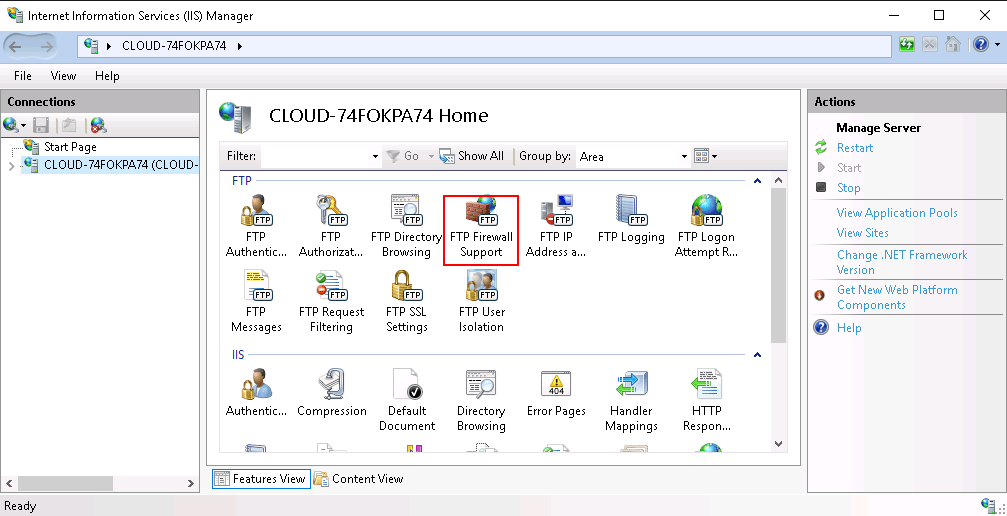The width and height of the screenshot is (1007, 516).
Task: Click the help question mark icon in address bar
Action: click(x=980, y=45)
